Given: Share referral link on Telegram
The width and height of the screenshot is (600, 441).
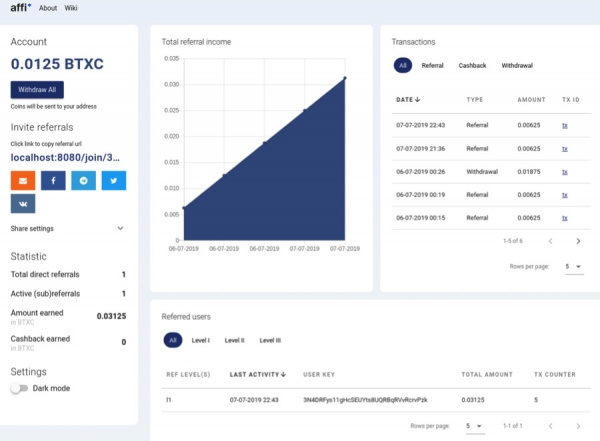Looking at the screenshot, I should (x=83, y=181).
